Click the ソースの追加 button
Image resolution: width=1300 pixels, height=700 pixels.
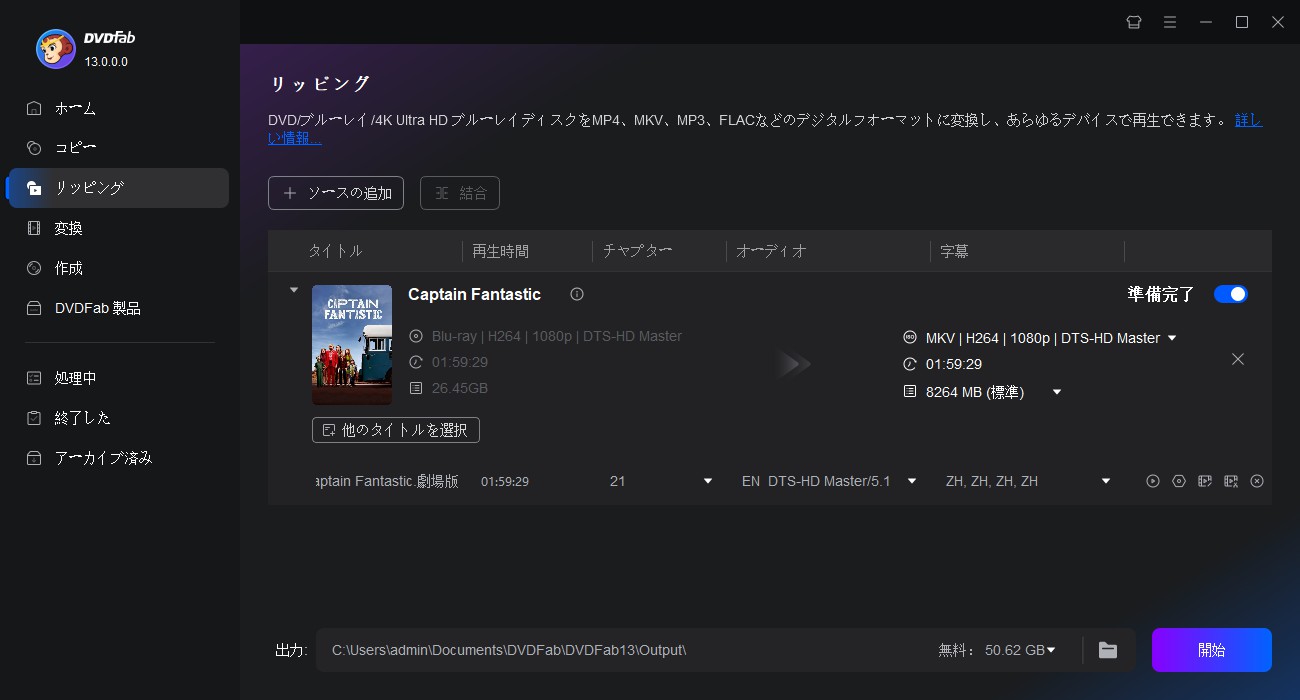pyautogui.click(x=336, y=193)
